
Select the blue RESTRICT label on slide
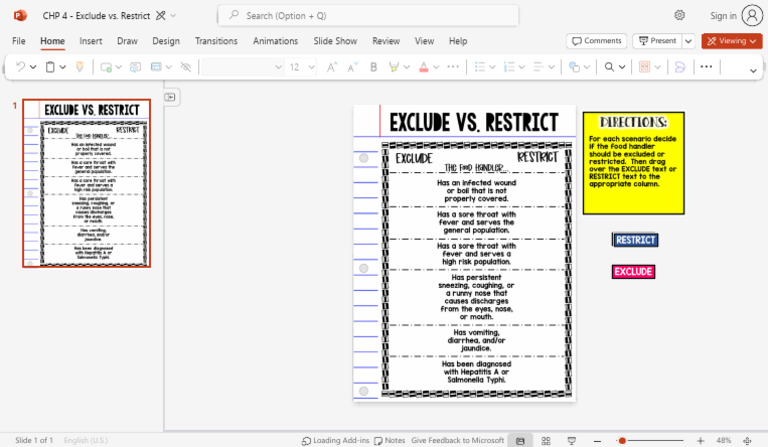coord(635,240)
